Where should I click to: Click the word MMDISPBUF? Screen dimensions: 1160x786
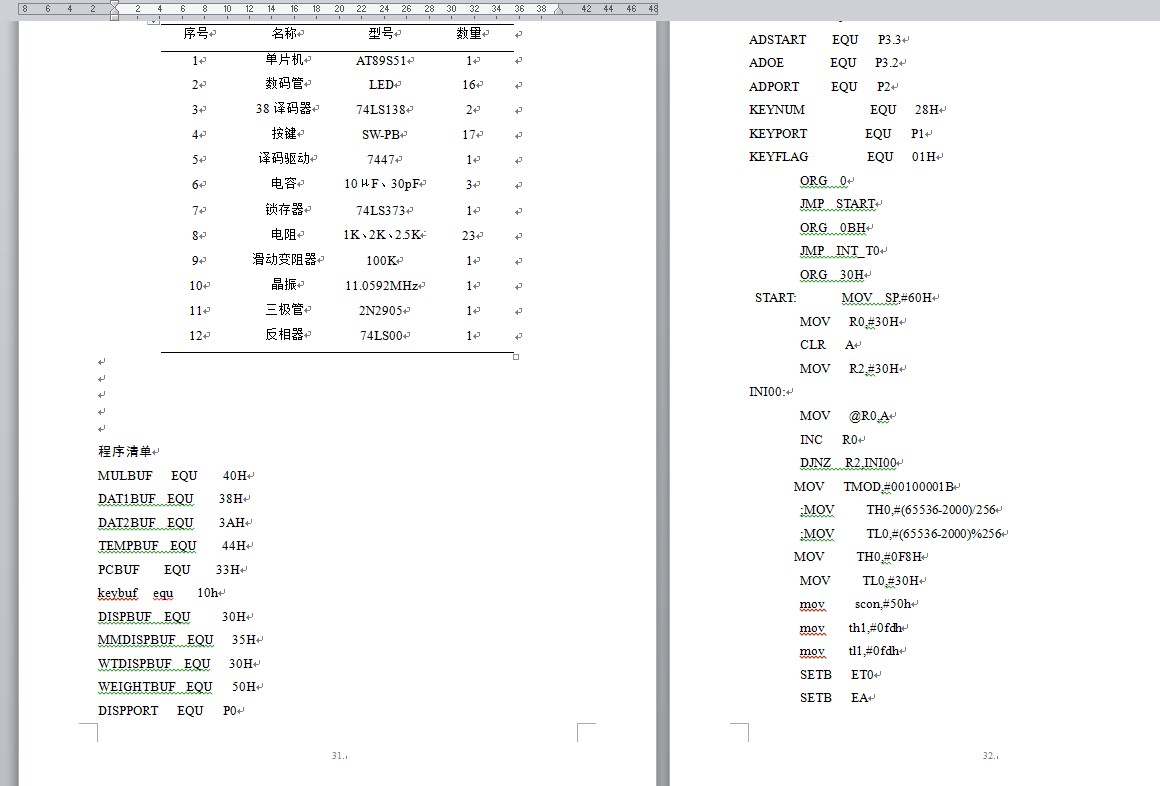137,640
